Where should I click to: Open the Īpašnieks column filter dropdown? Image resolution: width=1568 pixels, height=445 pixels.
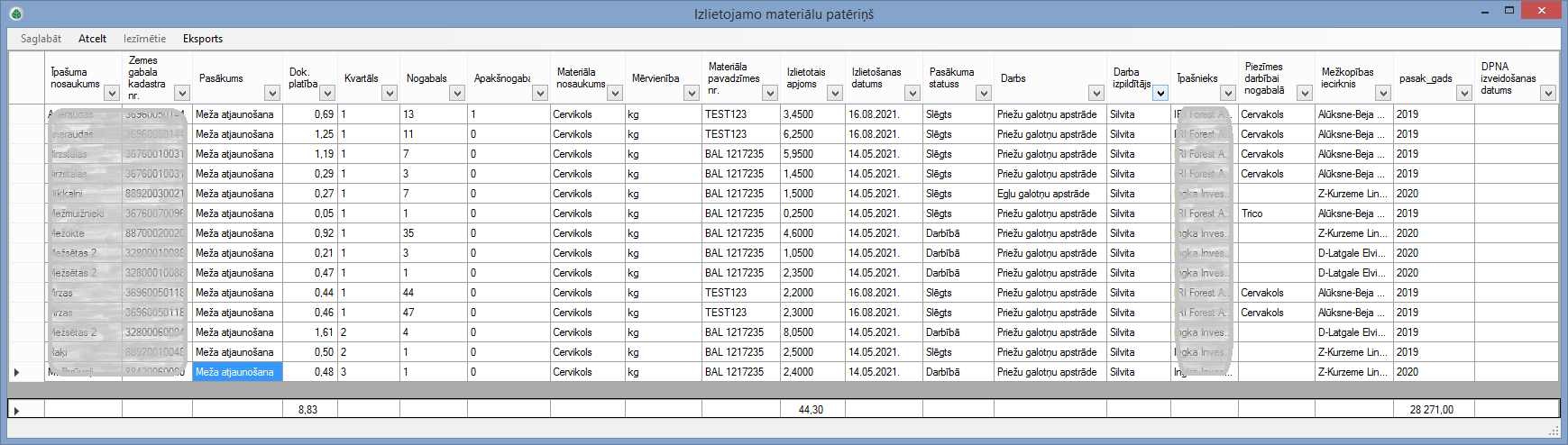click(1228, 93)
